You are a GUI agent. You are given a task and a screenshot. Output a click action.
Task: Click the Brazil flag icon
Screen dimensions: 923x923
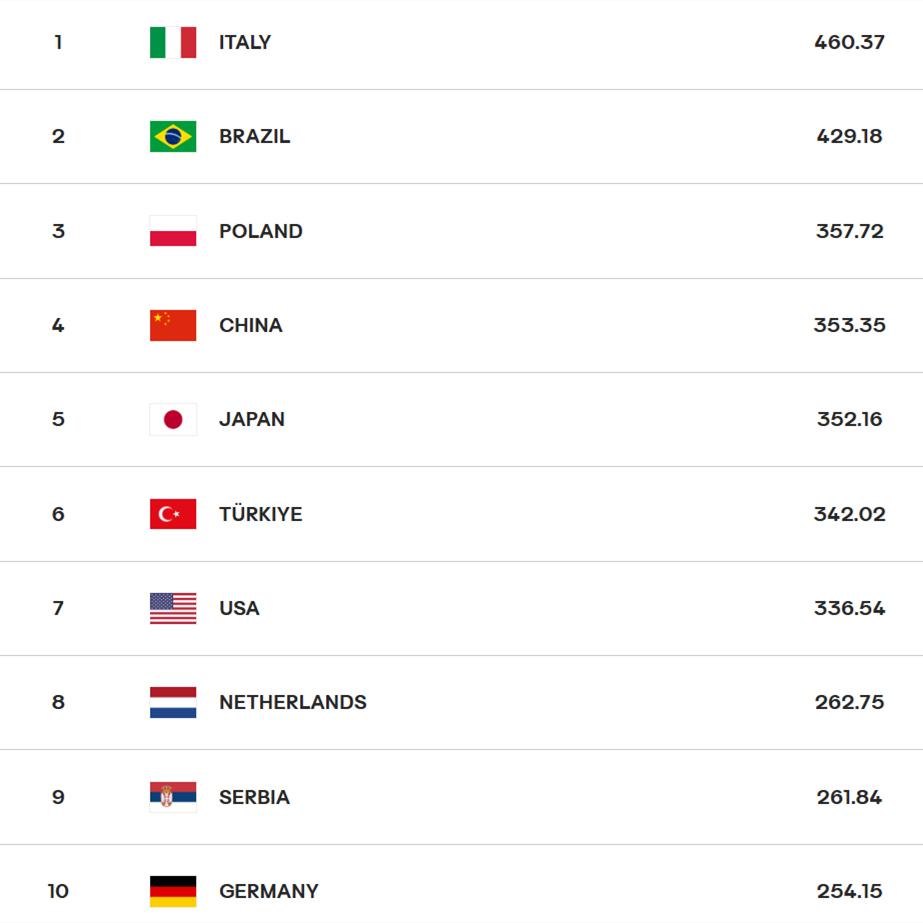tap(173, 137)
